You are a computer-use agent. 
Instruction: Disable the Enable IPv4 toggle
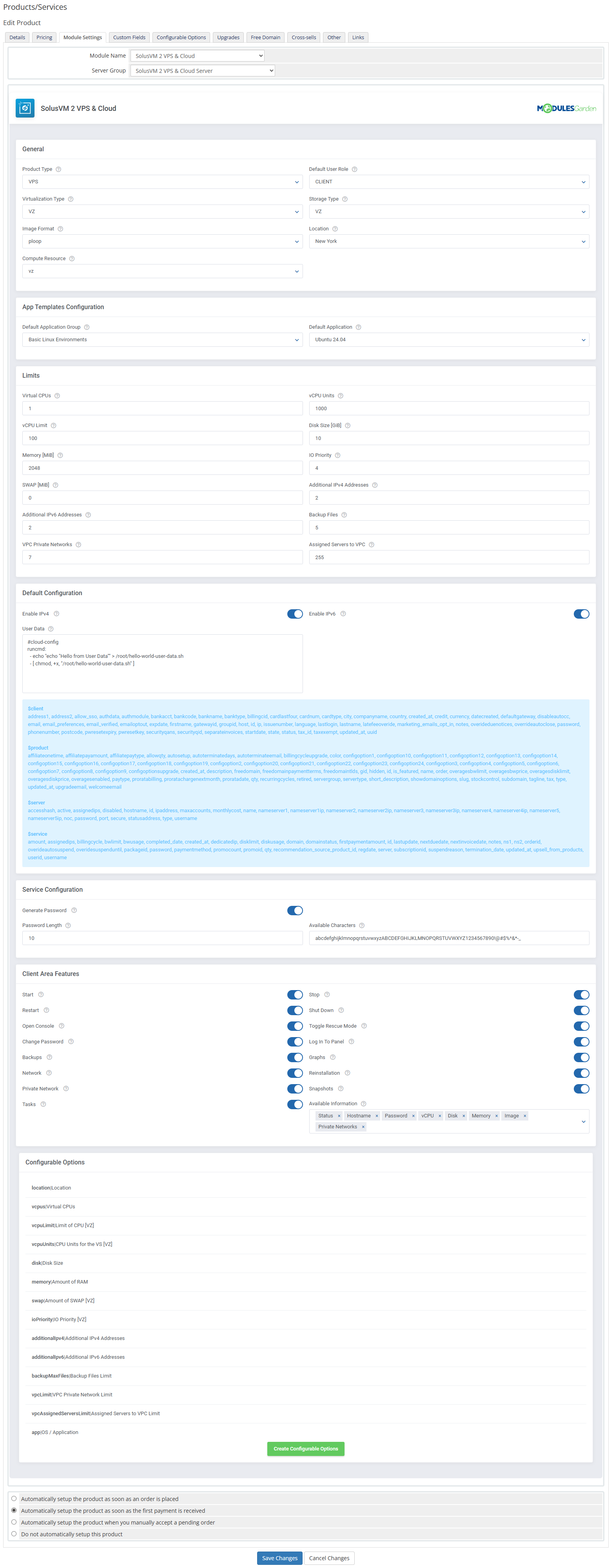[295, 614]
